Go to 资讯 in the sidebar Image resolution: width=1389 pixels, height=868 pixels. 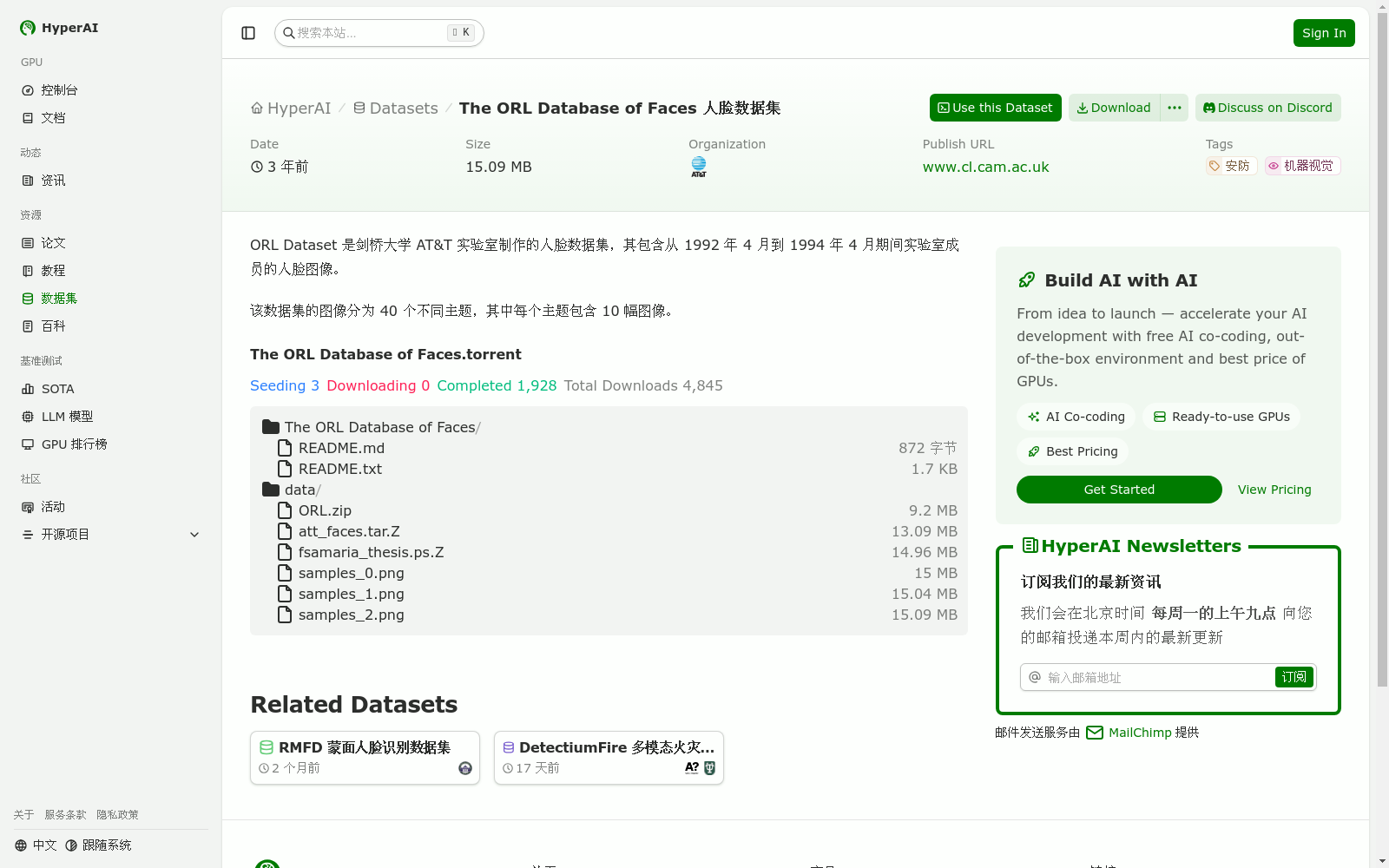[111, 181]
